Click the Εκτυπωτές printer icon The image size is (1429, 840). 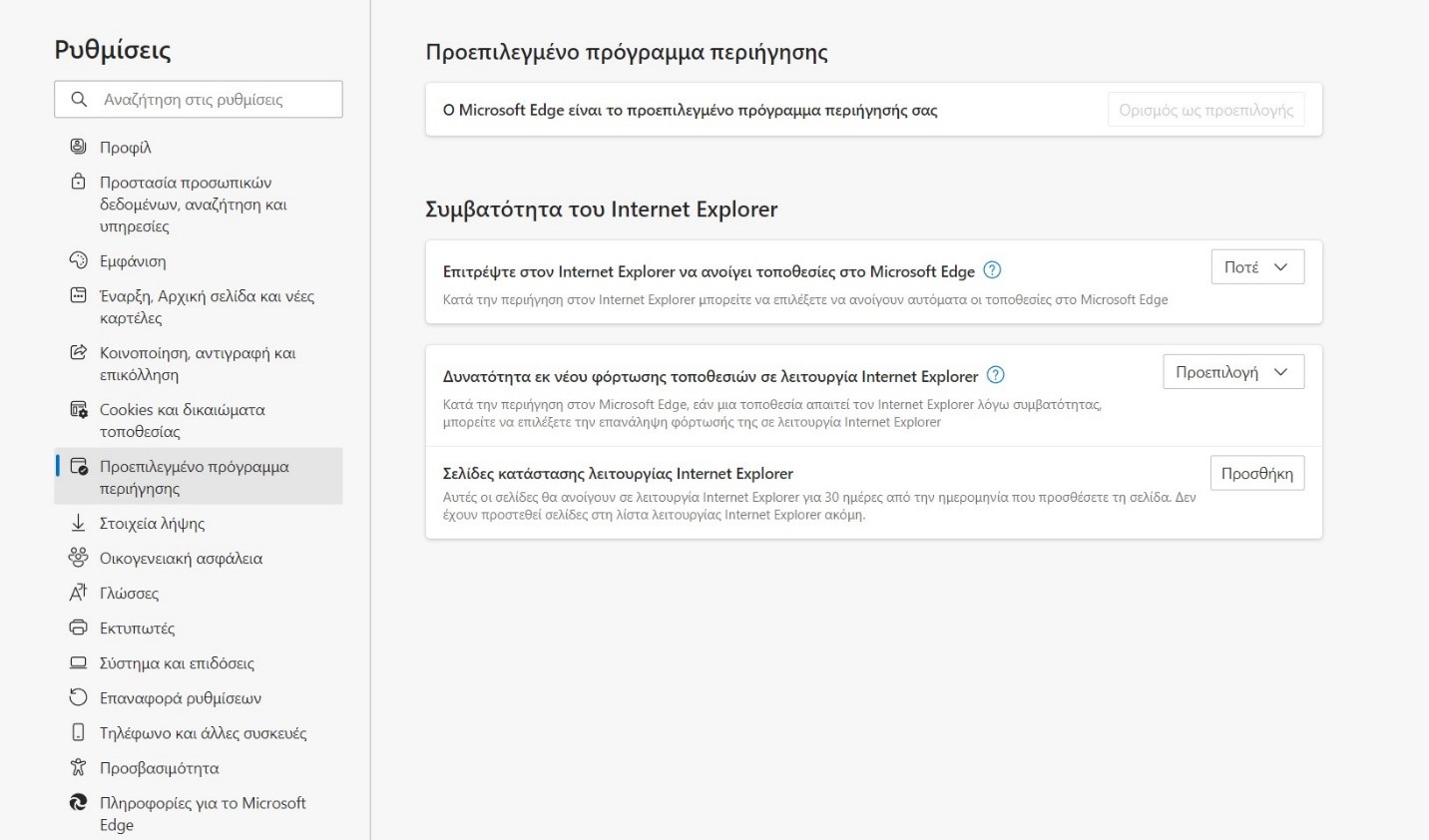78,628
